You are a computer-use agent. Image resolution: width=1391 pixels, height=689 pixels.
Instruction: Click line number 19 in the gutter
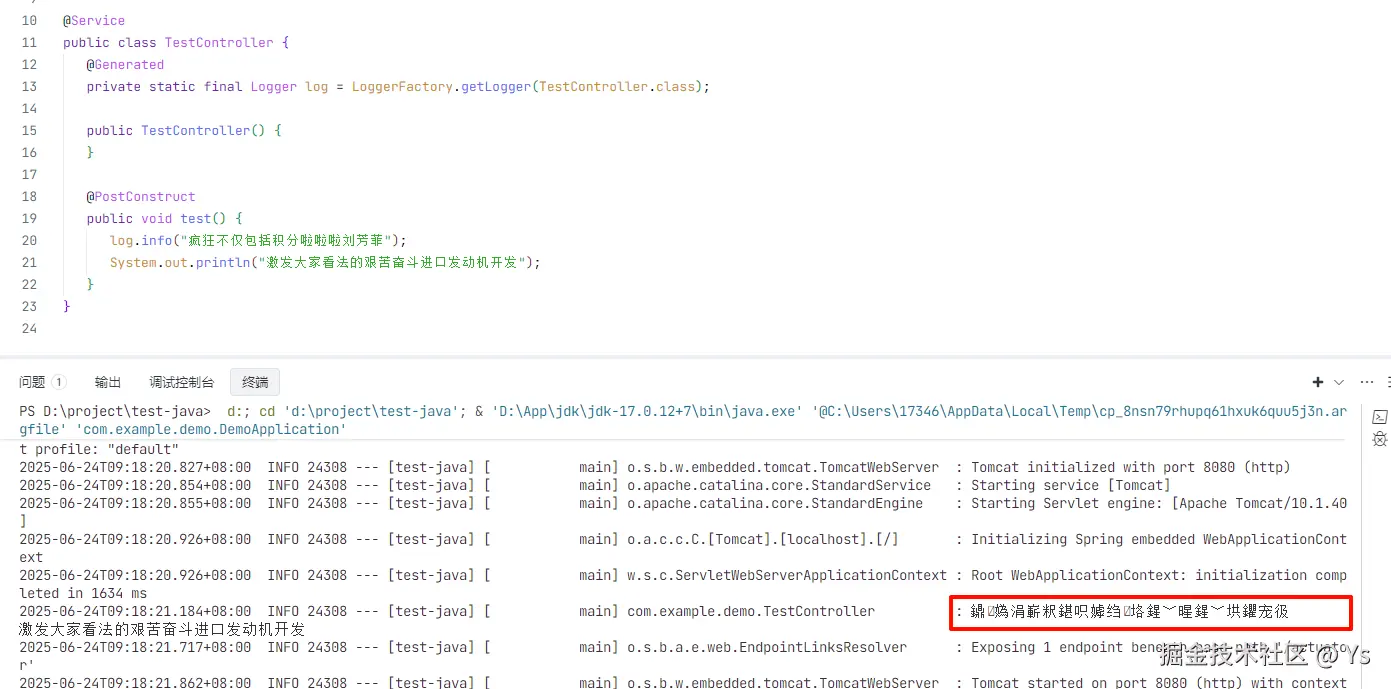point(28,218)
